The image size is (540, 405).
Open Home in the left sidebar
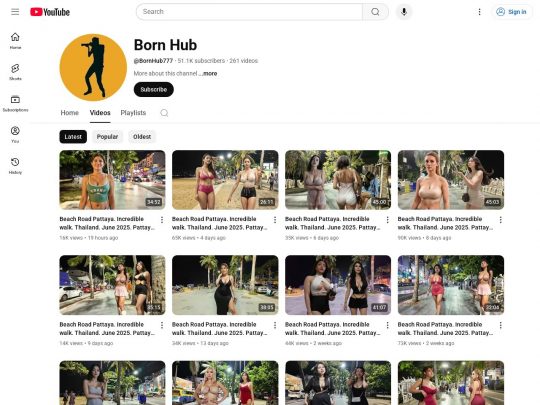pyautogui.click(x=15, y=41)
